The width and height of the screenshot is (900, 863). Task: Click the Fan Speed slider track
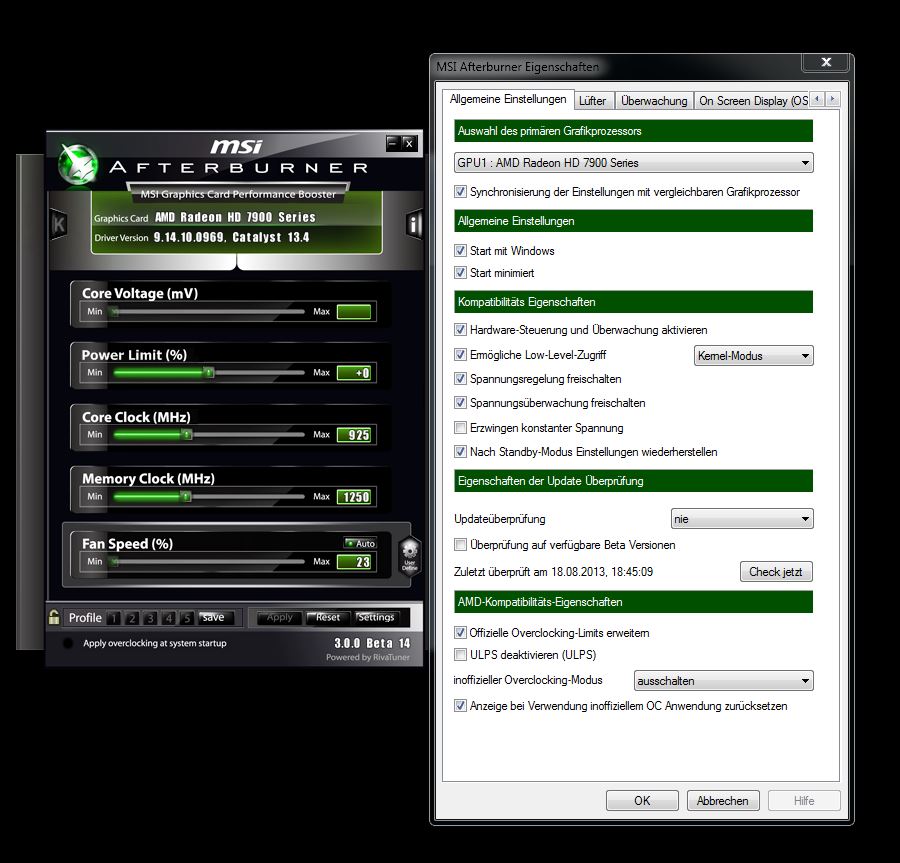click(209, 562)
